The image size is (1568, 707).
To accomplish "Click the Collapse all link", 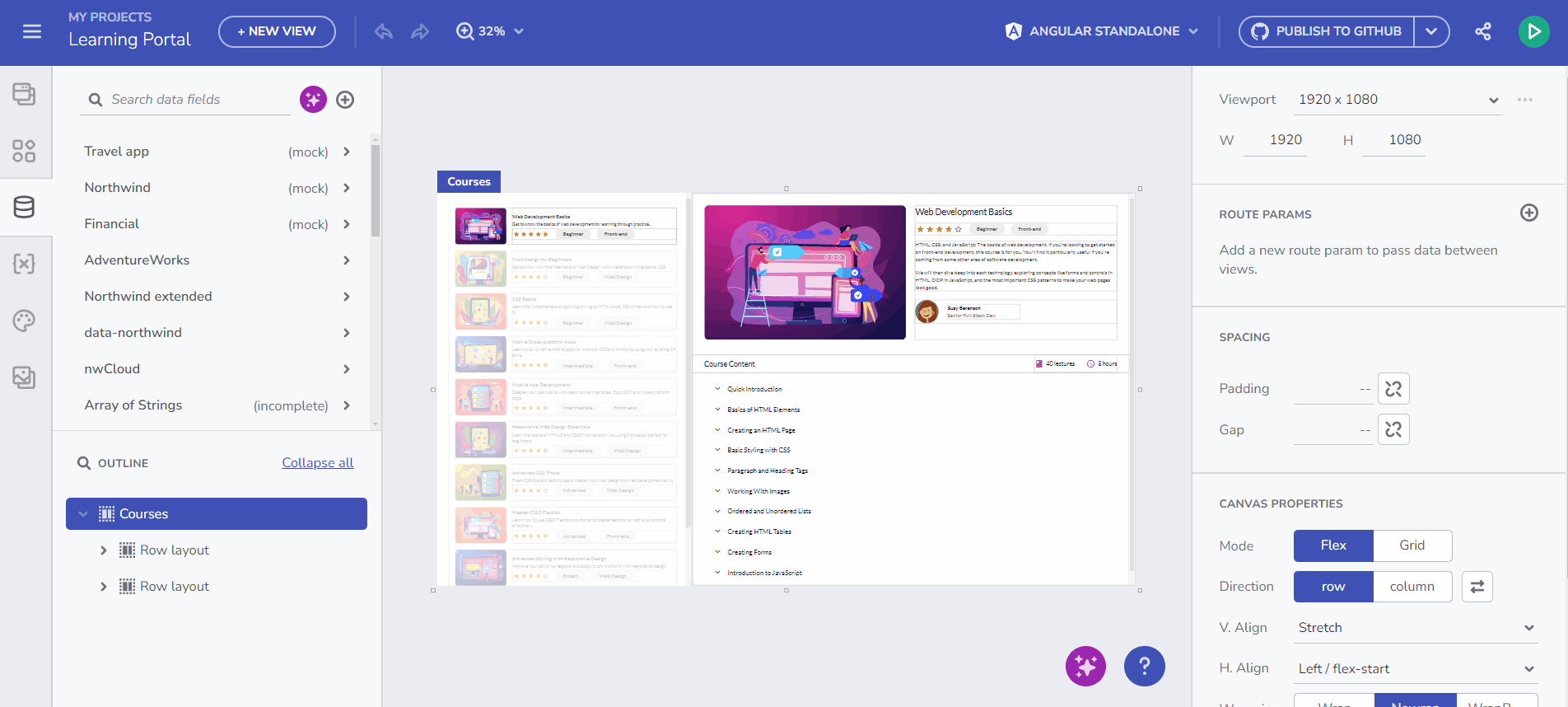I will 317,463.
